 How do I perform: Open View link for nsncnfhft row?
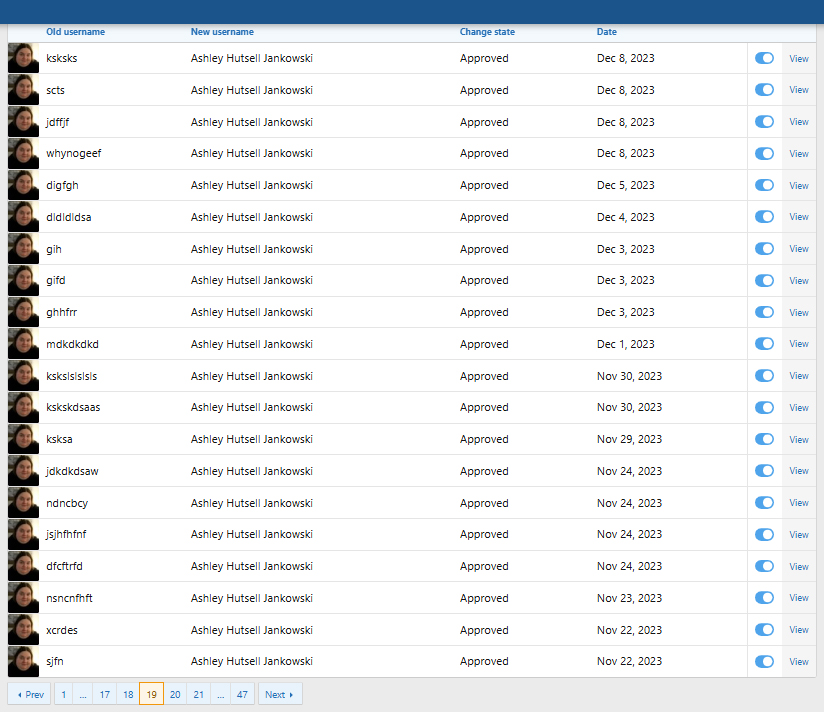pyautogui.click(x=799, y=598)
